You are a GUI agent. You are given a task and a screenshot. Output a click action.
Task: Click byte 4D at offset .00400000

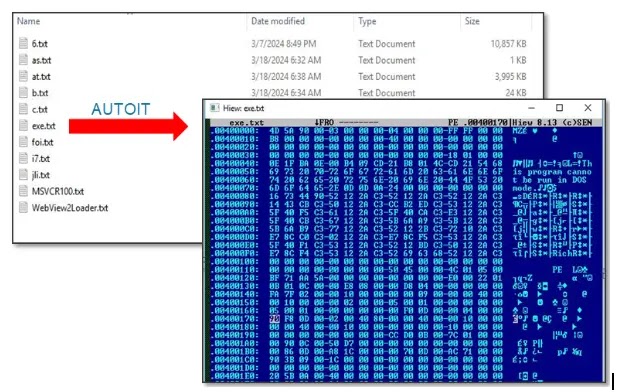274,131
